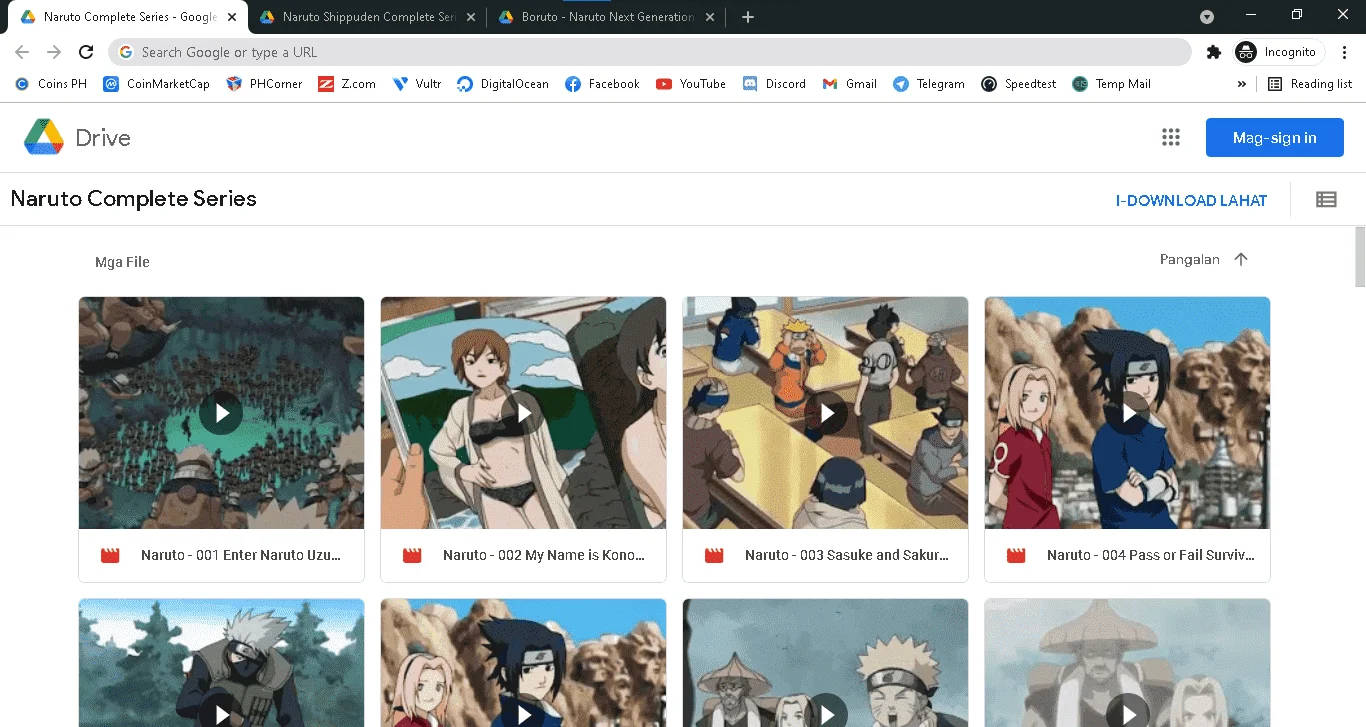Open second-row thumbnail with Naruto shouting
The height and width of the screenshot is (727, 1366).
point(825,663)
